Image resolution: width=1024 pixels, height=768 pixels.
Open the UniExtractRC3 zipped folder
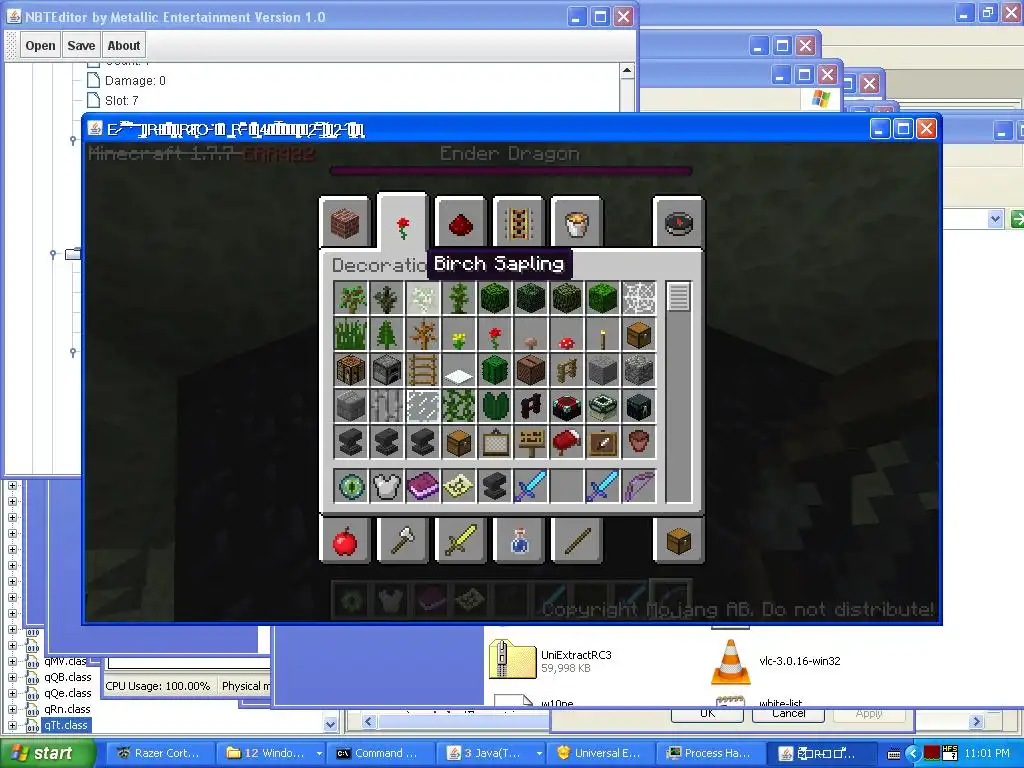(550, 660)
